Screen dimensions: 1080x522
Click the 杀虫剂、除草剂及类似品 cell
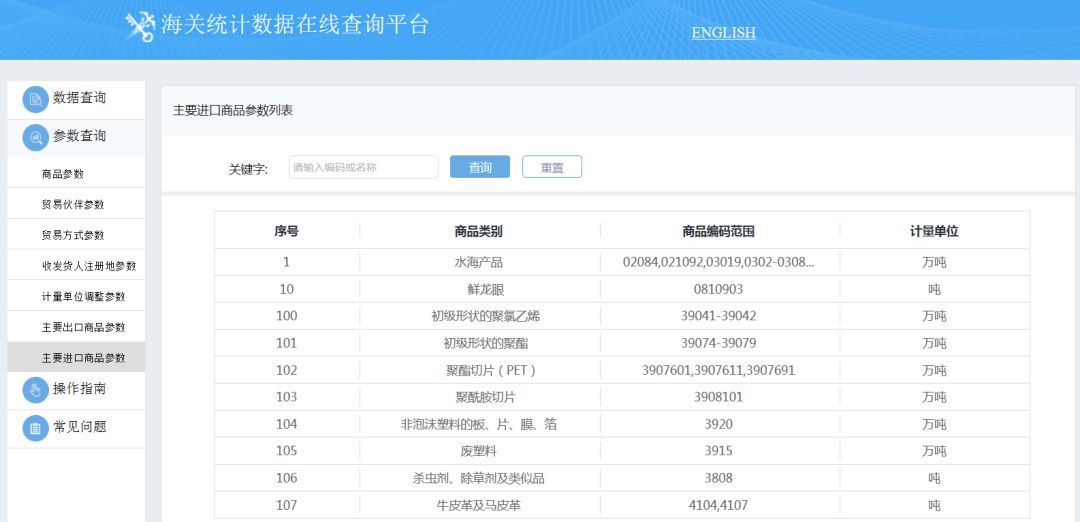pyautogui.click(x=479, y=478)
